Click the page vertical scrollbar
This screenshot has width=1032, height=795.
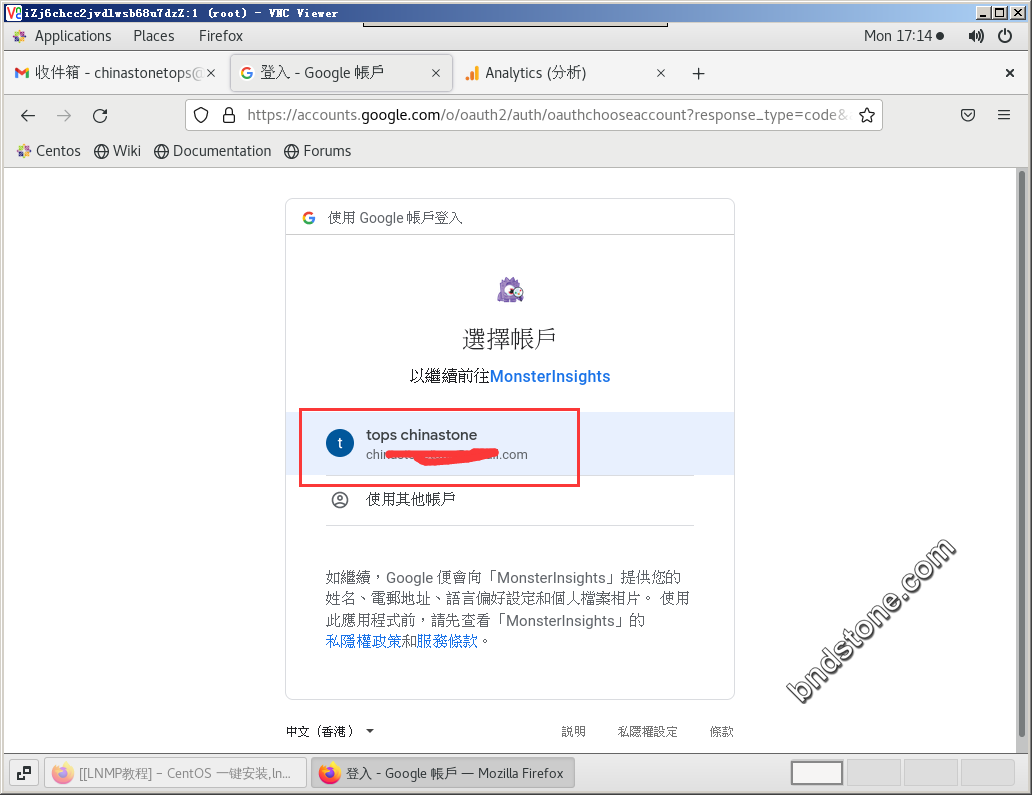(x=1021, y=454)
